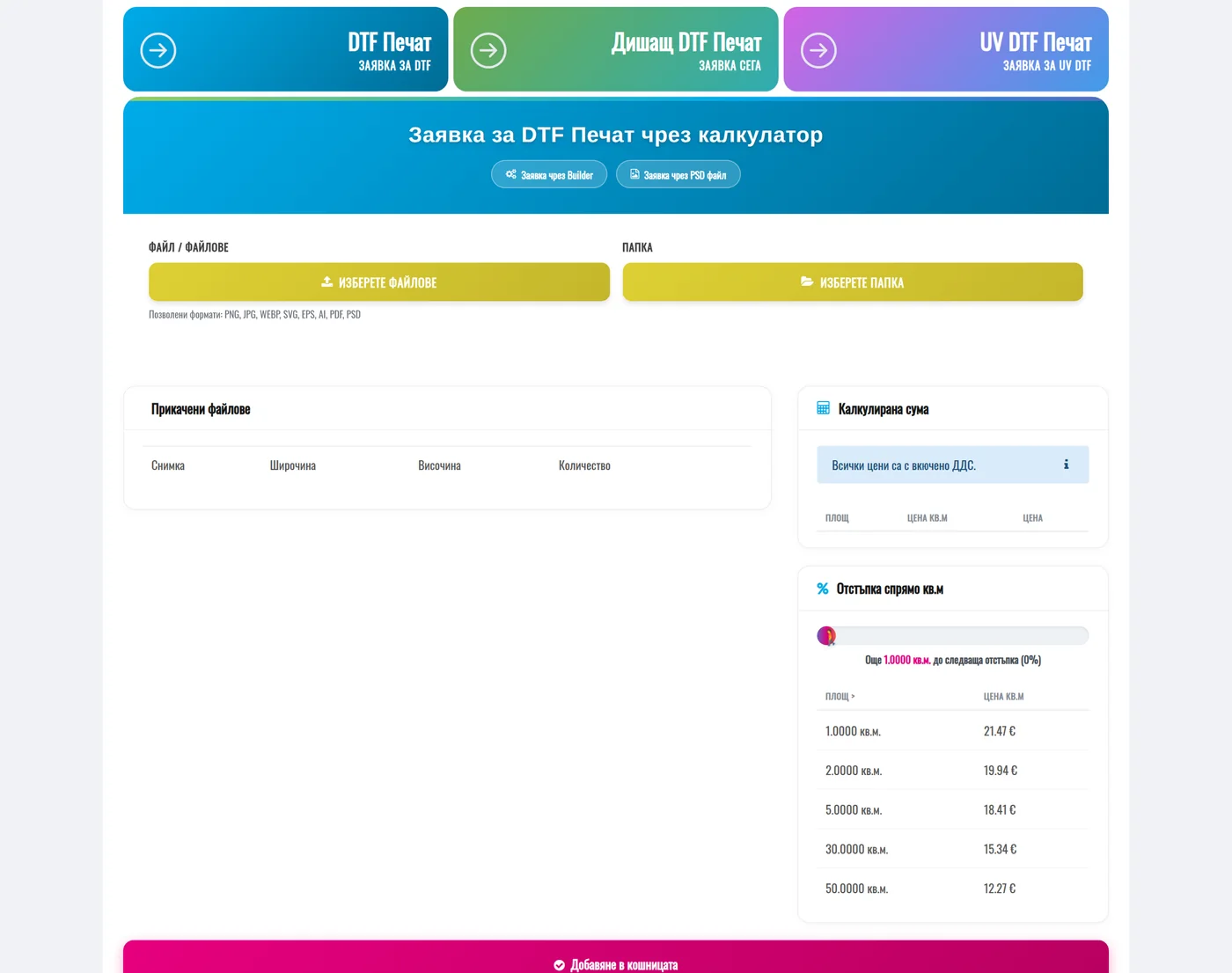Click the ПЛОЩ header in Калкулирана сума panel
The image size is (1232, 973).
coord(837,518)
